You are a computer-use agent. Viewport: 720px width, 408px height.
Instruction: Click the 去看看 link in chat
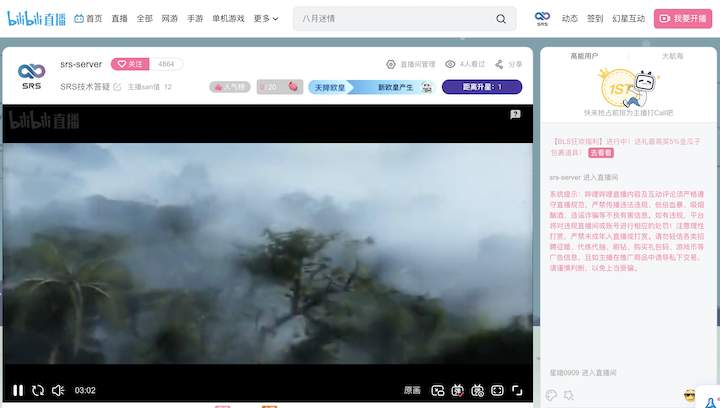600,153
